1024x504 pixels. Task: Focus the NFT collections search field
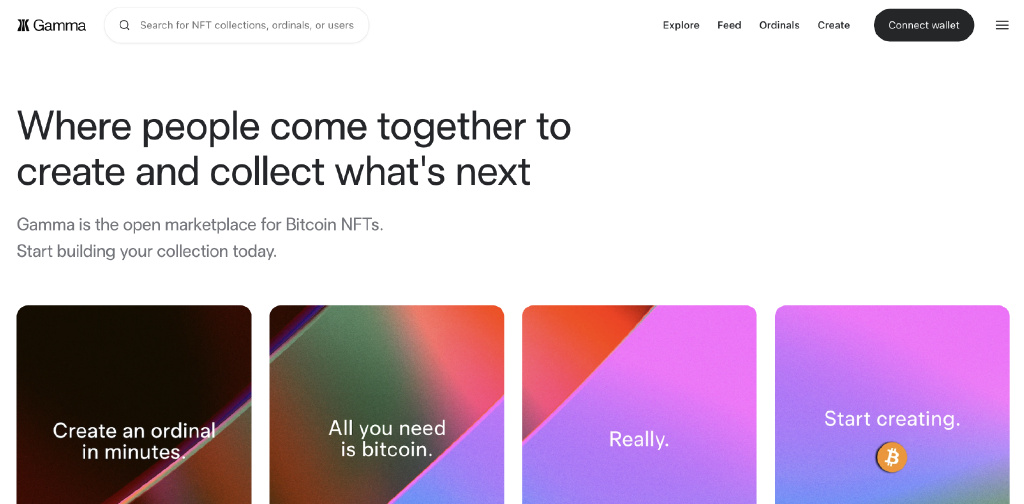pos(246,25)
